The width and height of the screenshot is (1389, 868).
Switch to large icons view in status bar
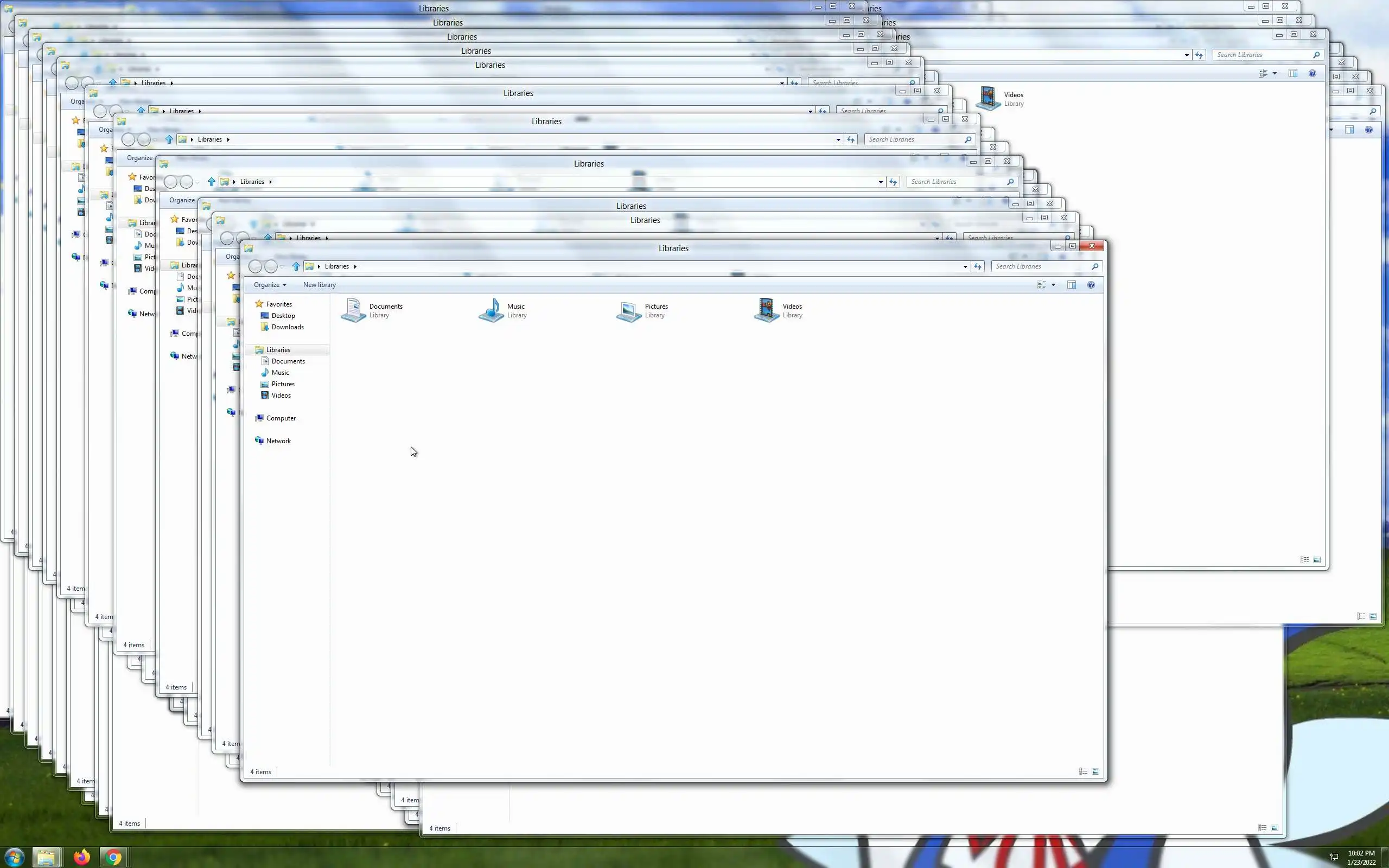1095,771
